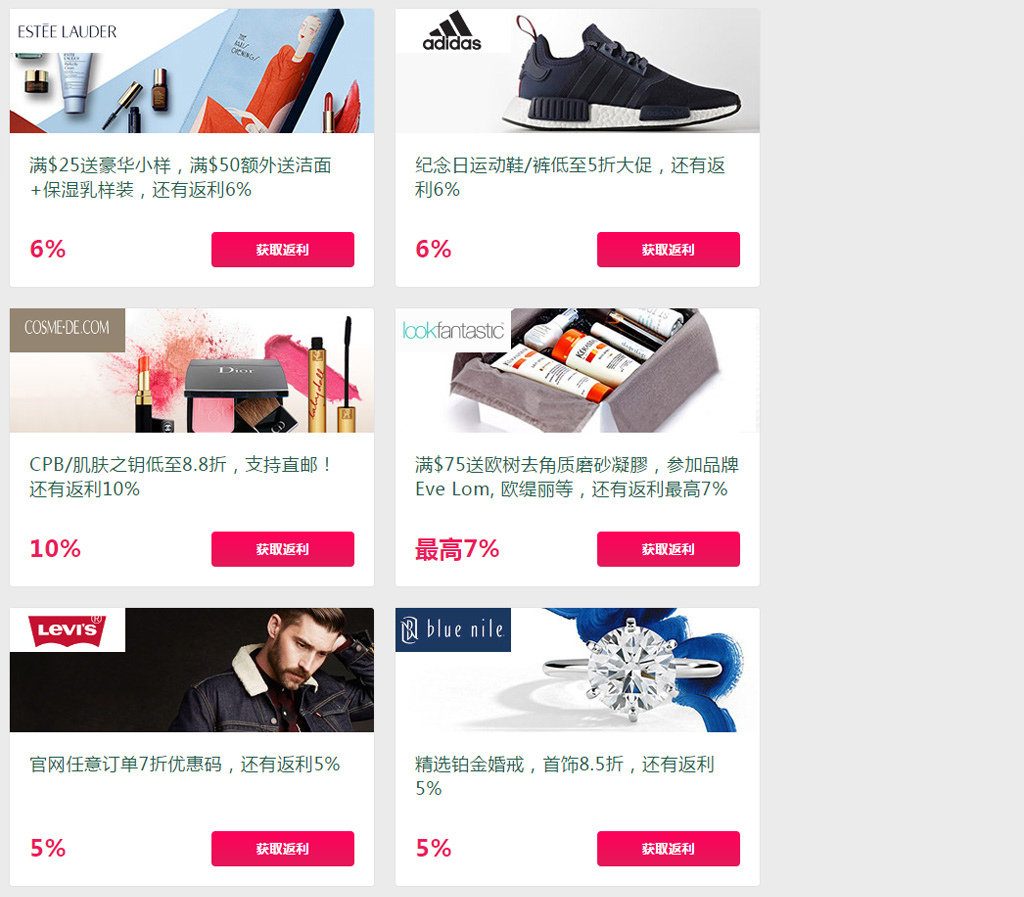The width and height of the screenshot is (1024, 897).
Task: Click the adidas brand logo
Action: (x=452, y=31)
